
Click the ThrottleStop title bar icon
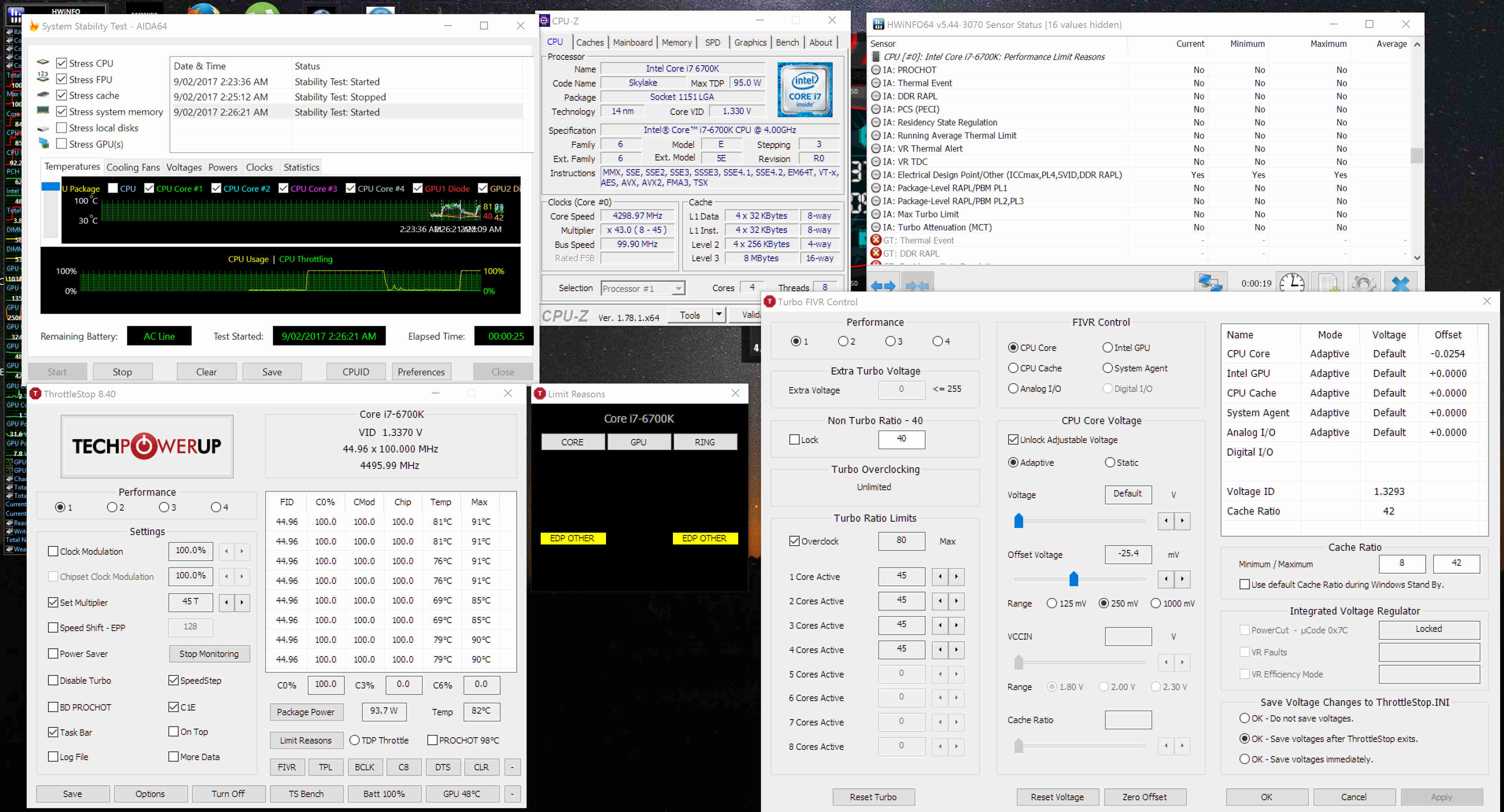coord(36,394)
